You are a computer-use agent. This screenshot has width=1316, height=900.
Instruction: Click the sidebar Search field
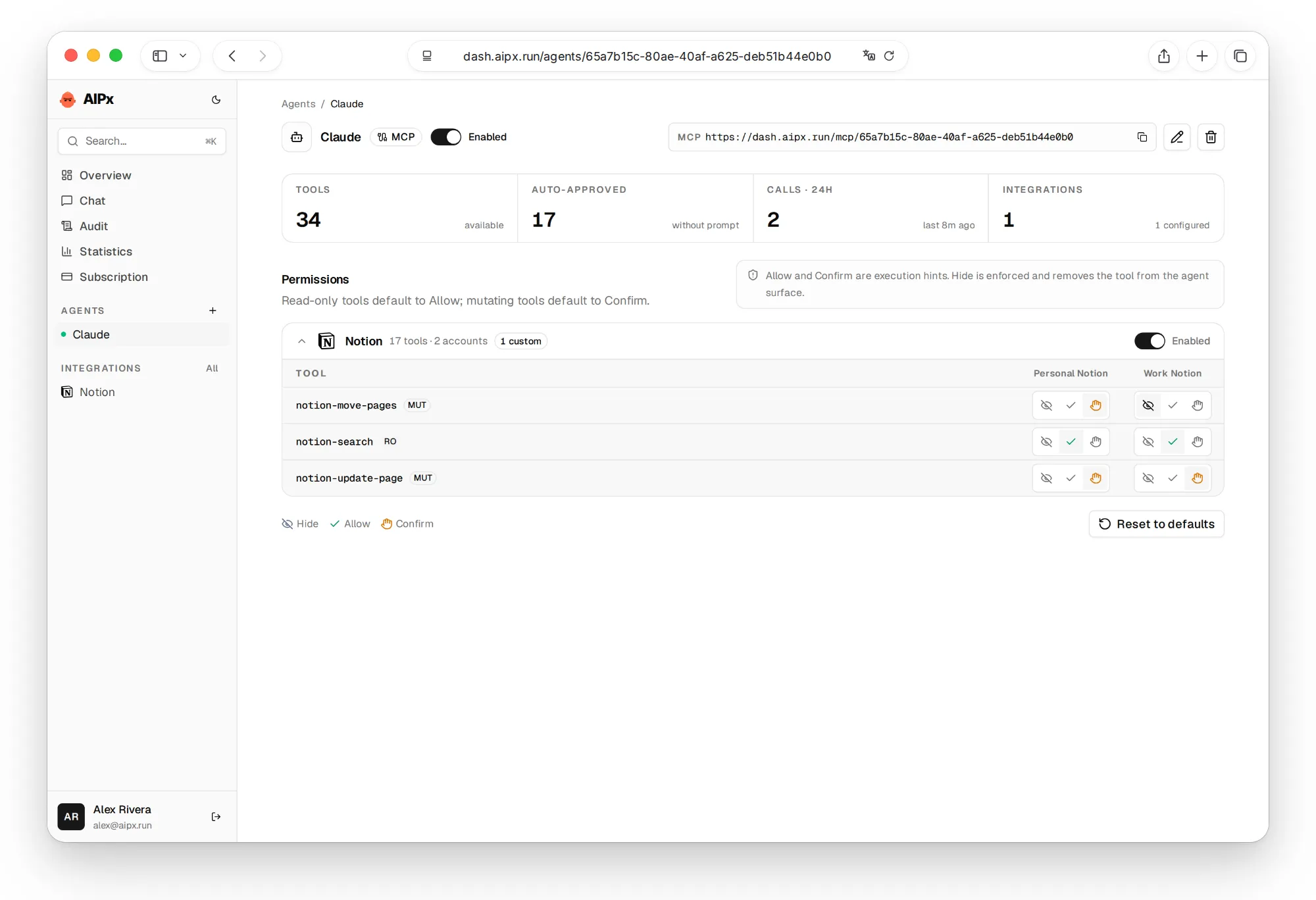[x=142, y=141]
